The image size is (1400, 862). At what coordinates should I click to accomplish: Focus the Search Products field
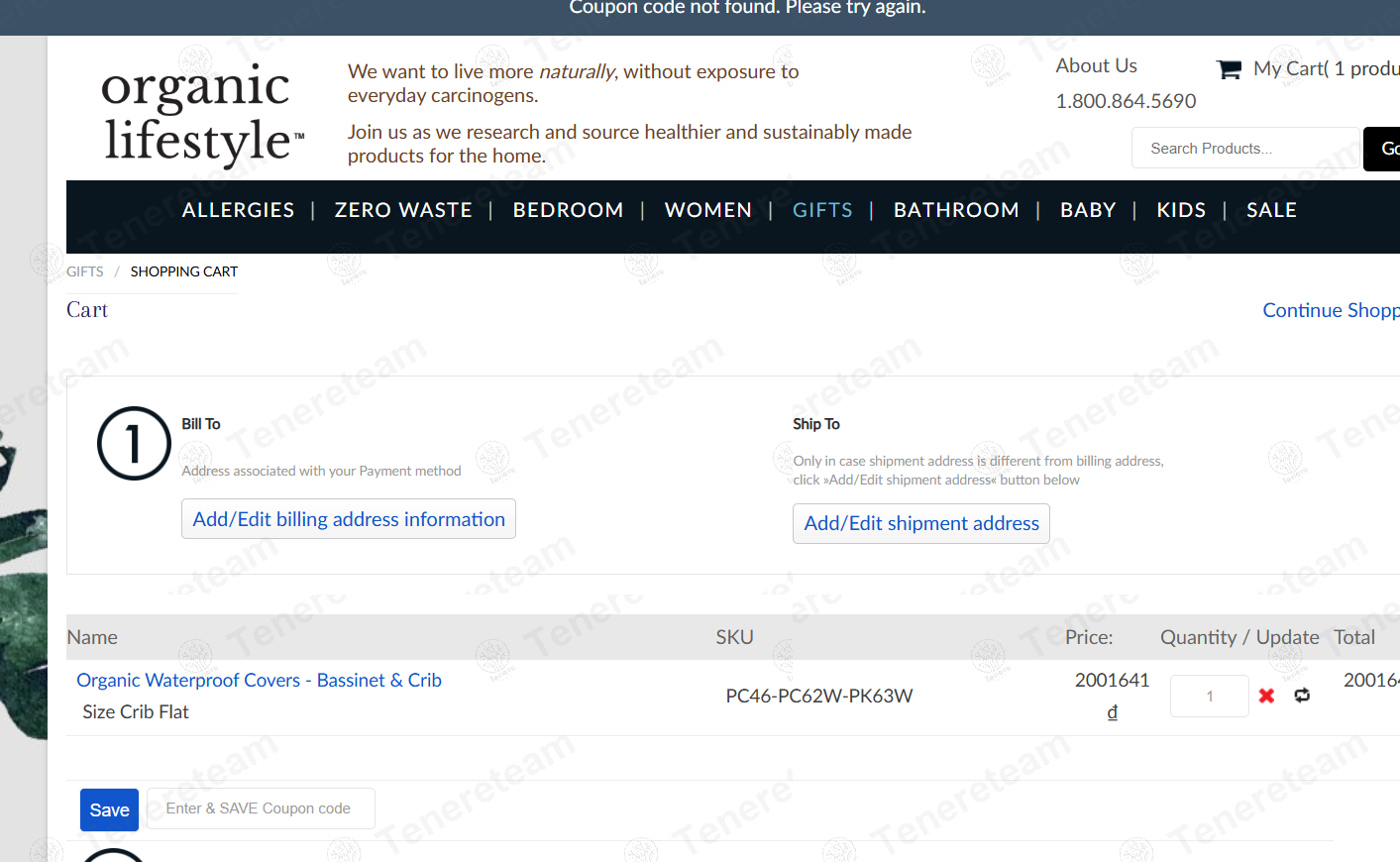(x=1245, y=148)
